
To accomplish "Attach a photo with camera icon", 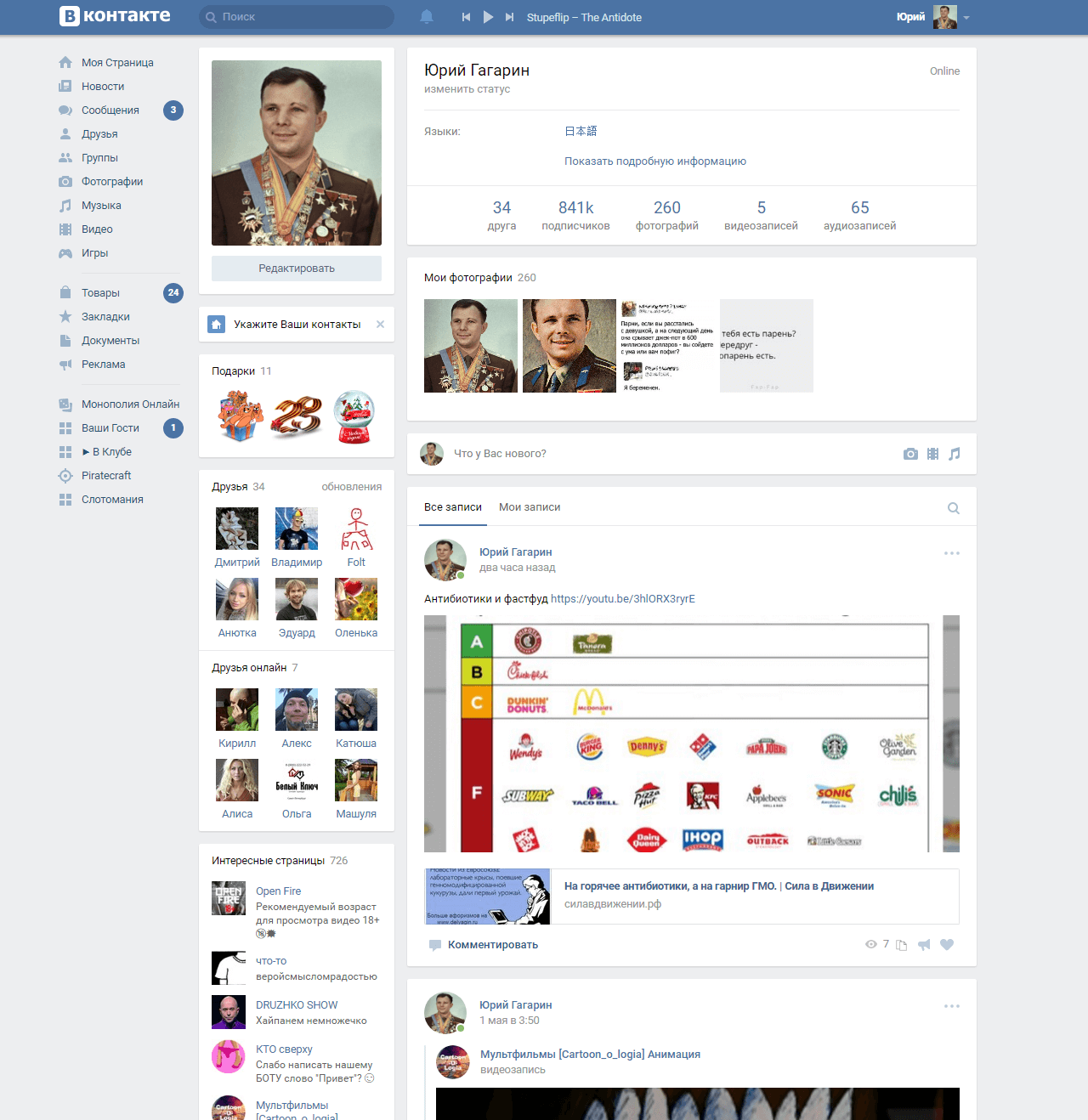I will pos(910,454).
